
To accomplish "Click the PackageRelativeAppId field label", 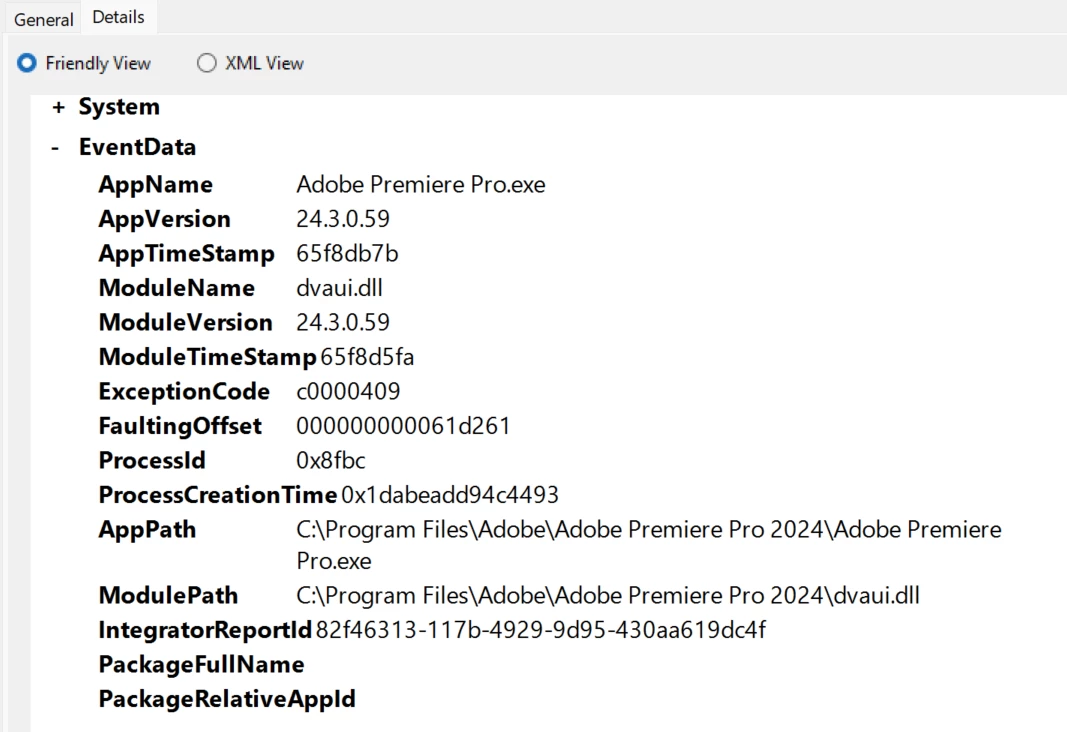I will point(227,699).
